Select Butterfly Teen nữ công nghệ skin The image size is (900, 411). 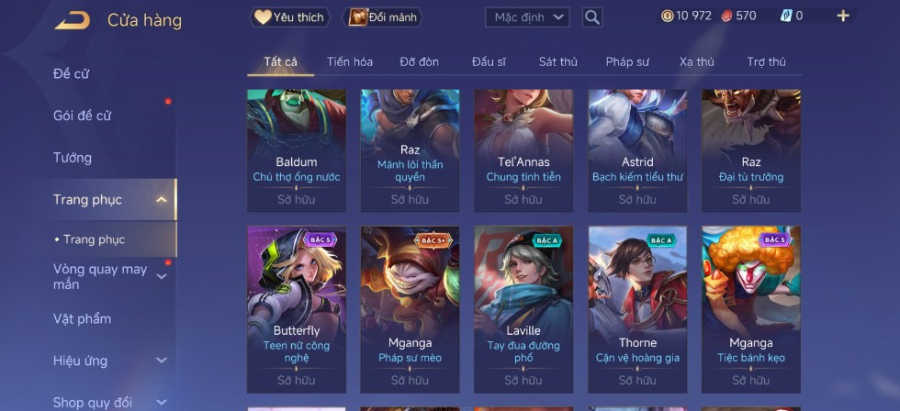[296, 309]
